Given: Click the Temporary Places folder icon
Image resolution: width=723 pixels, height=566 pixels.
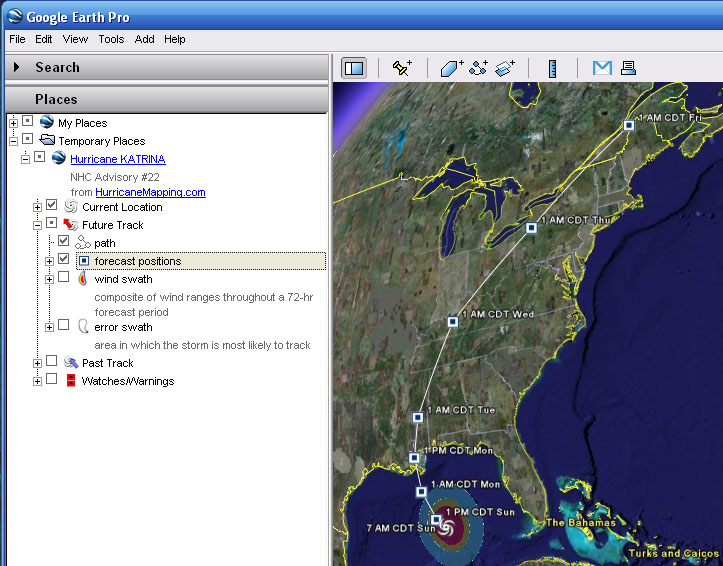Looking at the screenshot, I should (47, 139).
